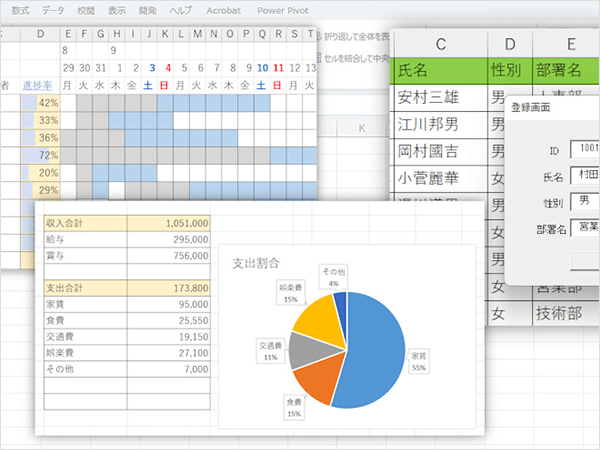Click the red date 4 in schedule

(168, 68)
